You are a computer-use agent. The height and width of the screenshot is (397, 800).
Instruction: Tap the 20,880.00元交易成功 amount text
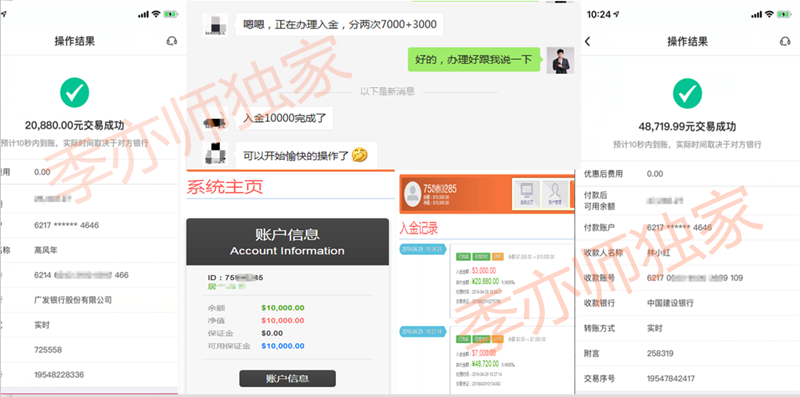coord(74,126)
